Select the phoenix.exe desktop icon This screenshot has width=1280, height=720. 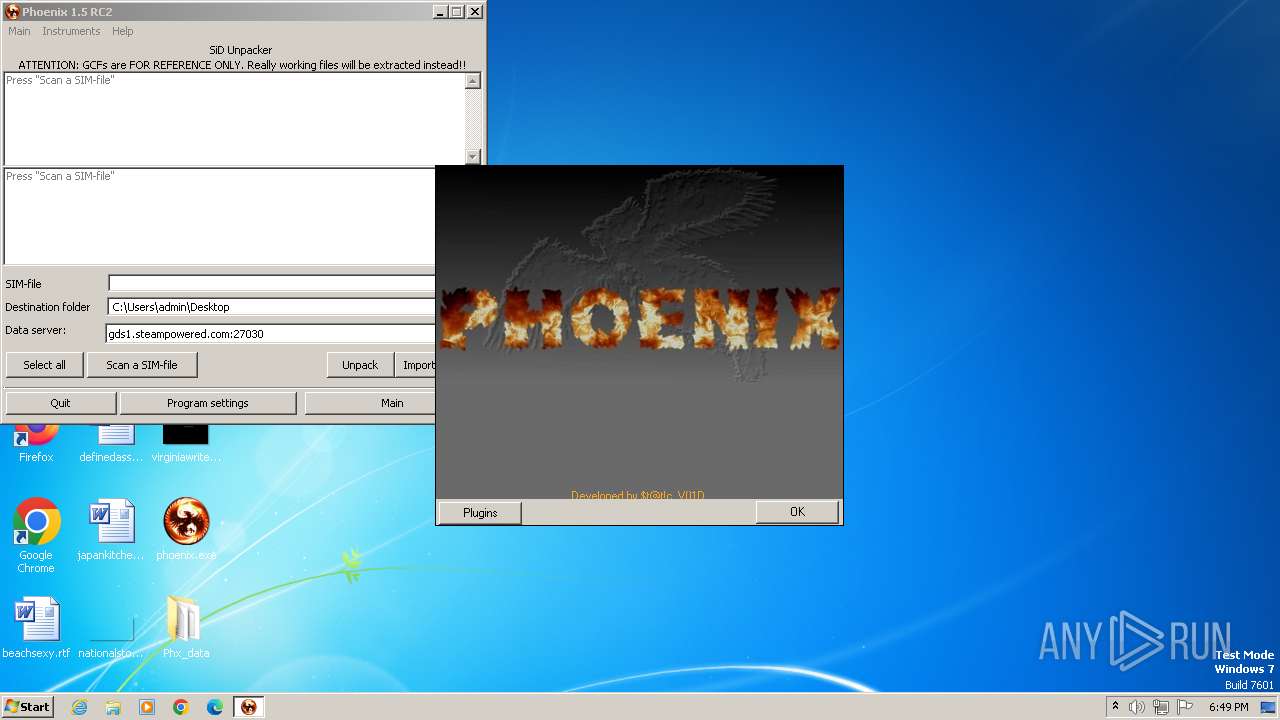pos(186,530)
